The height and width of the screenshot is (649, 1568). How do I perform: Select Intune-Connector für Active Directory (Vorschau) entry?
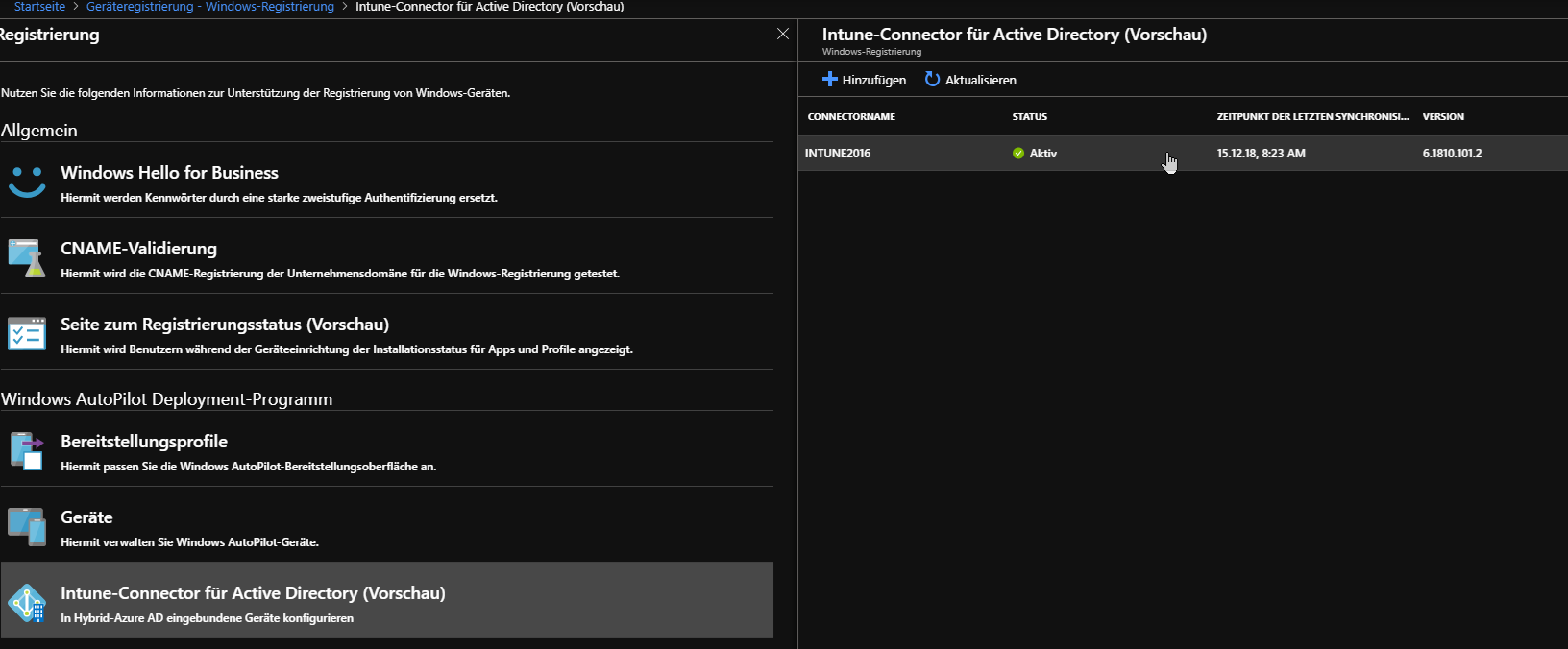pos(387,600)
